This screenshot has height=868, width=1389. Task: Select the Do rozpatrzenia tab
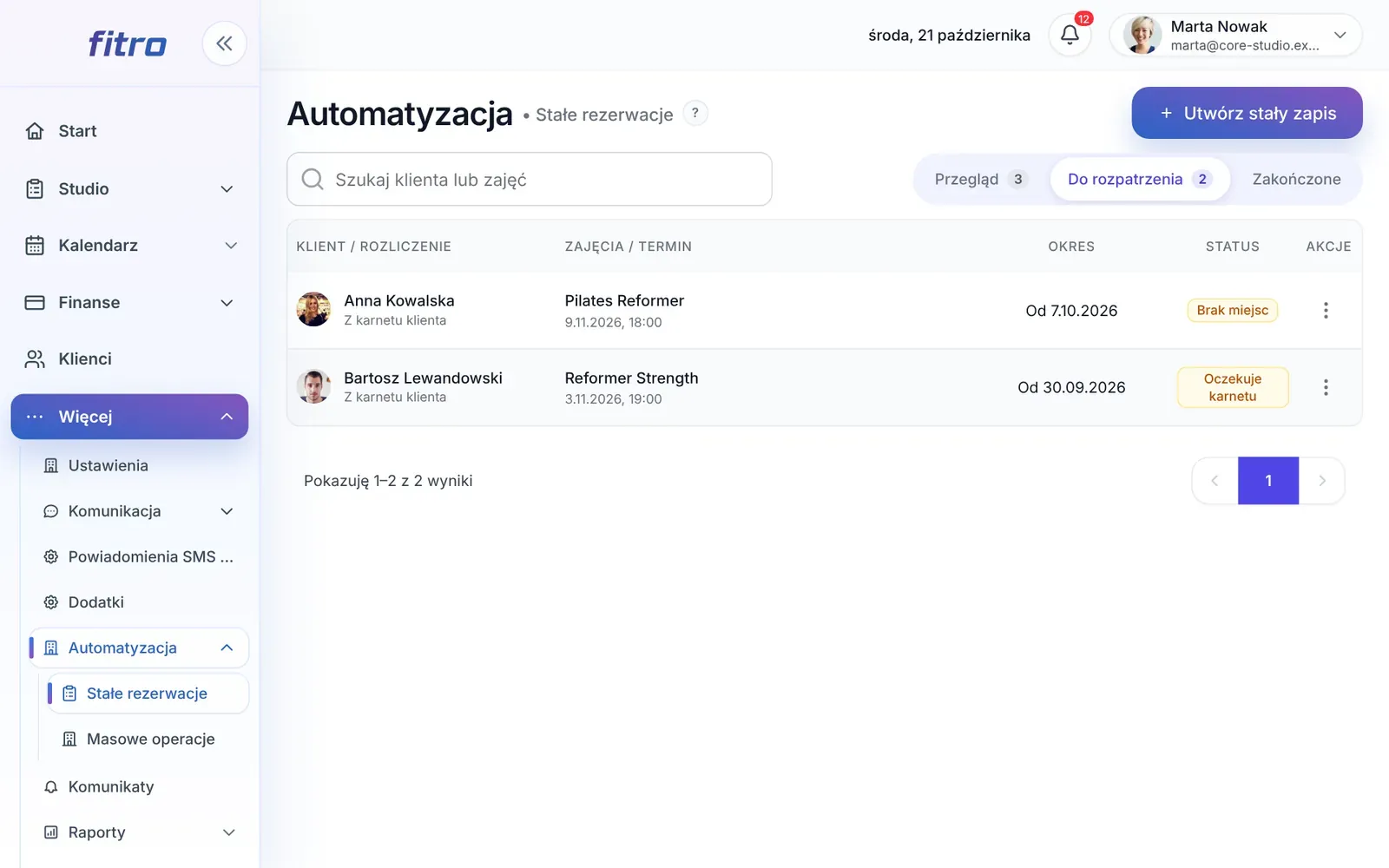[x=1139, y=179]
